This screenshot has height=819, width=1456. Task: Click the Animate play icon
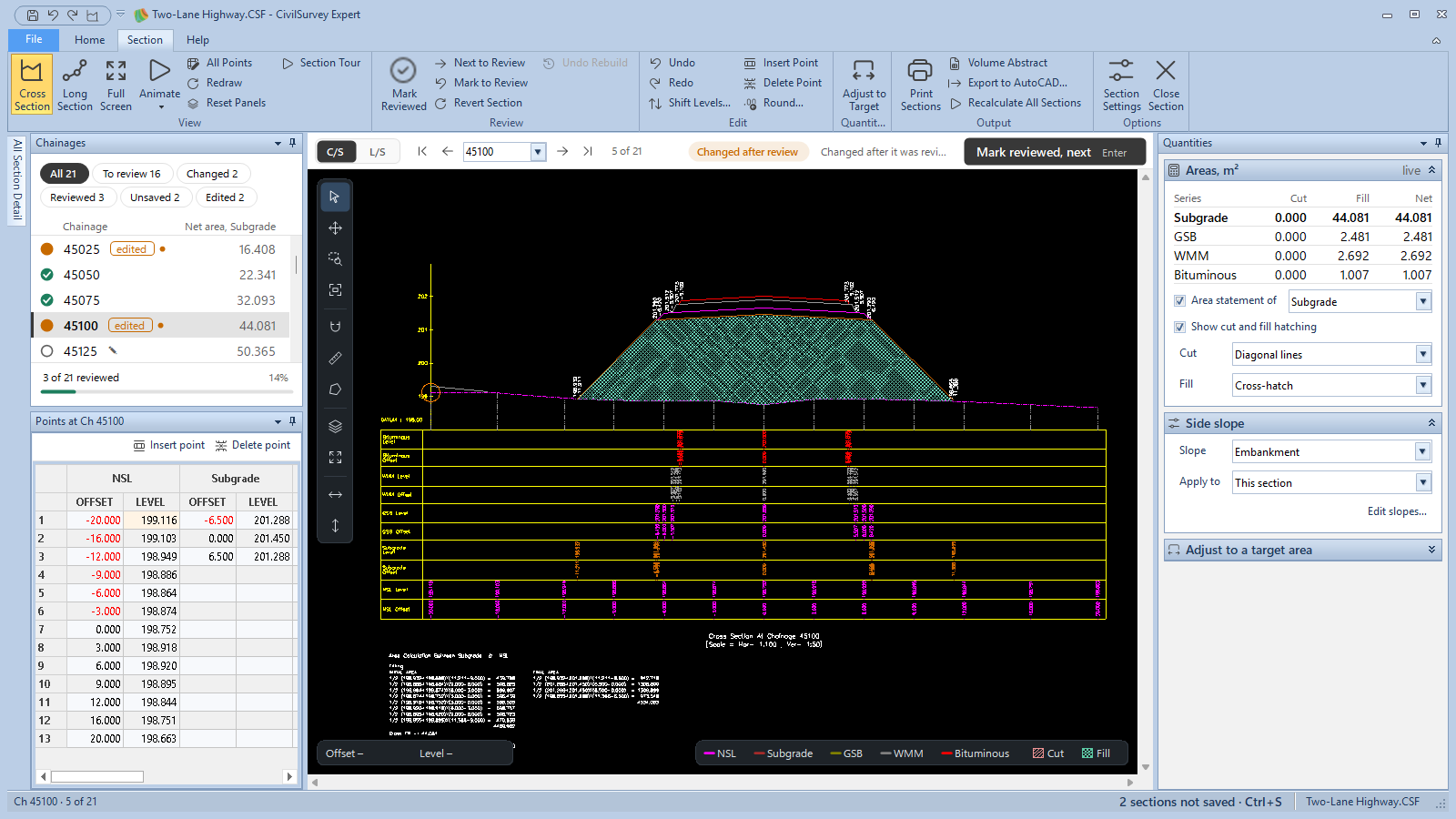(x=159, y=70)
